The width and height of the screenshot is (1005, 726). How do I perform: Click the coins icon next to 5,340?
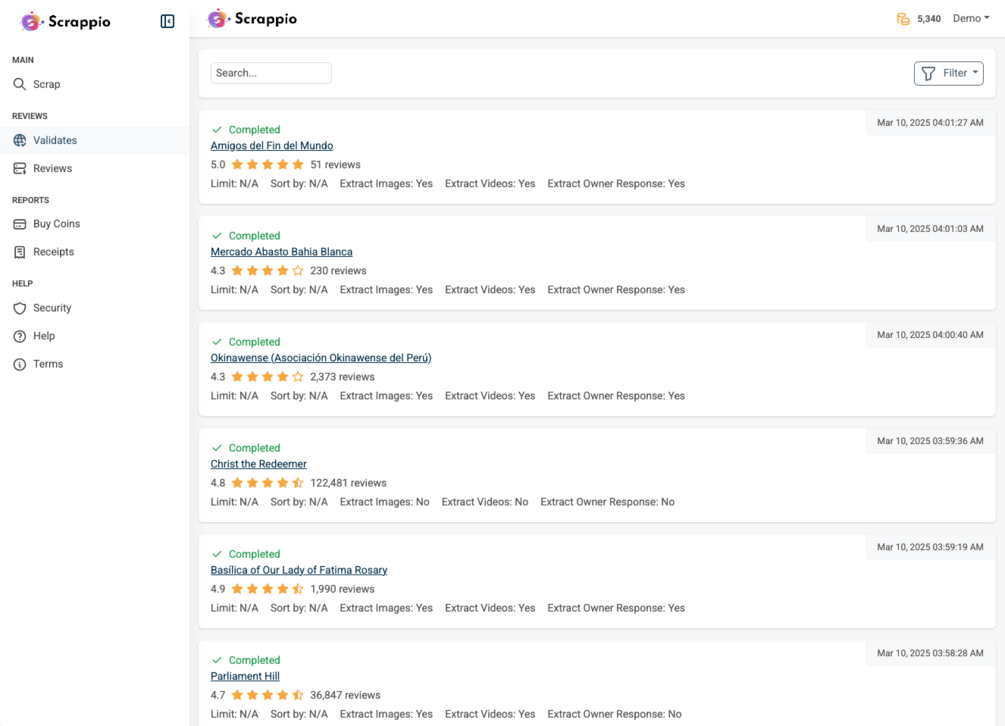tap(903, 19)
